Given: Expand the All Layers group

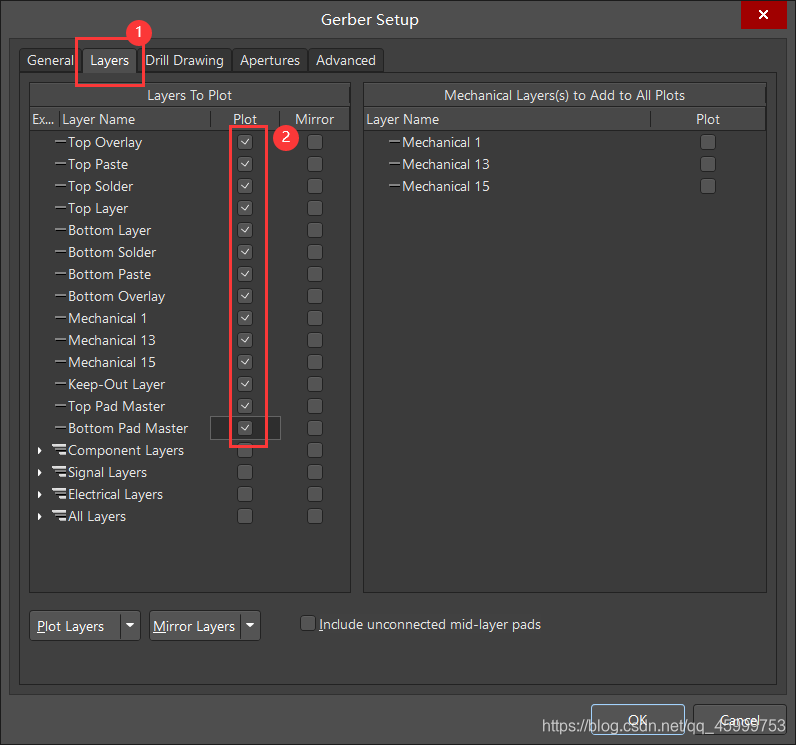Looking at the screenshot, I should [40, 517].
